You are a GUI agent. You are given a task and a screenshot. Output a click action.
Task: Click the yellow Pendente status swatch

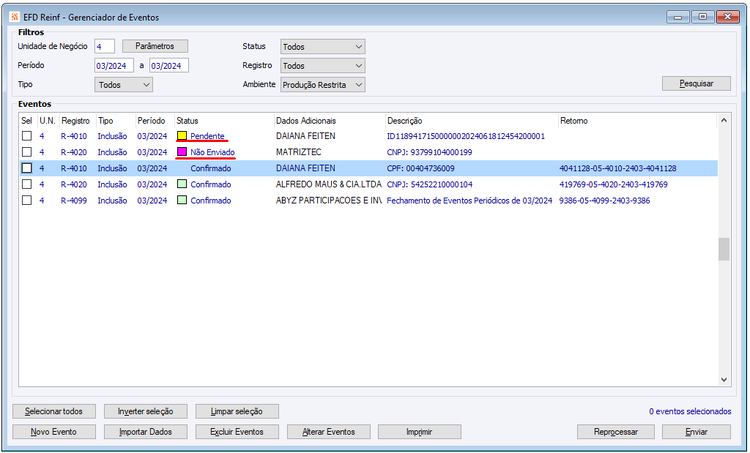[182, 136]
